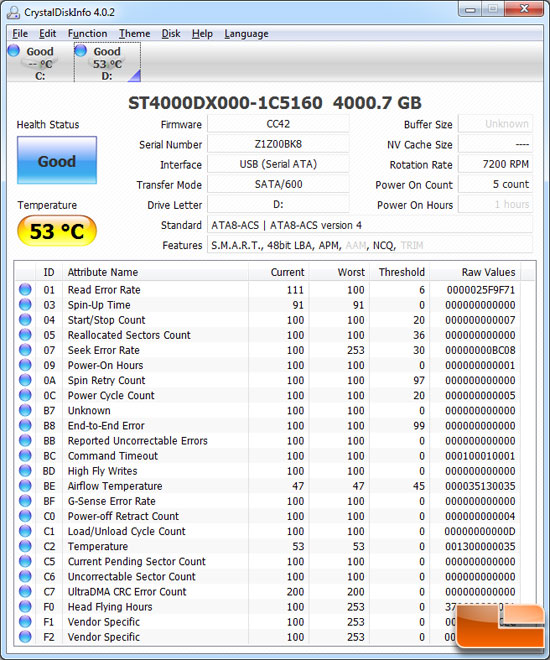The height and width of the screenshot is (660, 550).
Task: Click the status orb for Spin Retry Count
Action: click(x=25, y=381)
